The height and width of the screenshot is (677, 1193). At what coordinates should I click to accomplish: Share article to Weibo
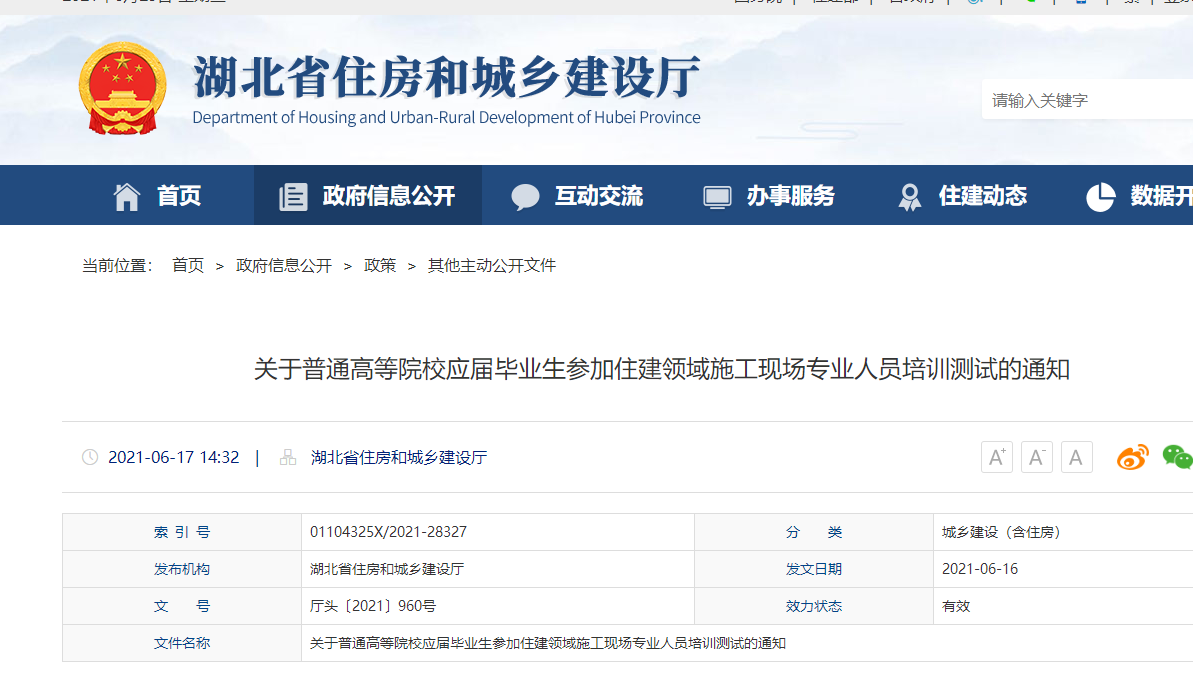pyautogui.click(x=1132, y=457)
